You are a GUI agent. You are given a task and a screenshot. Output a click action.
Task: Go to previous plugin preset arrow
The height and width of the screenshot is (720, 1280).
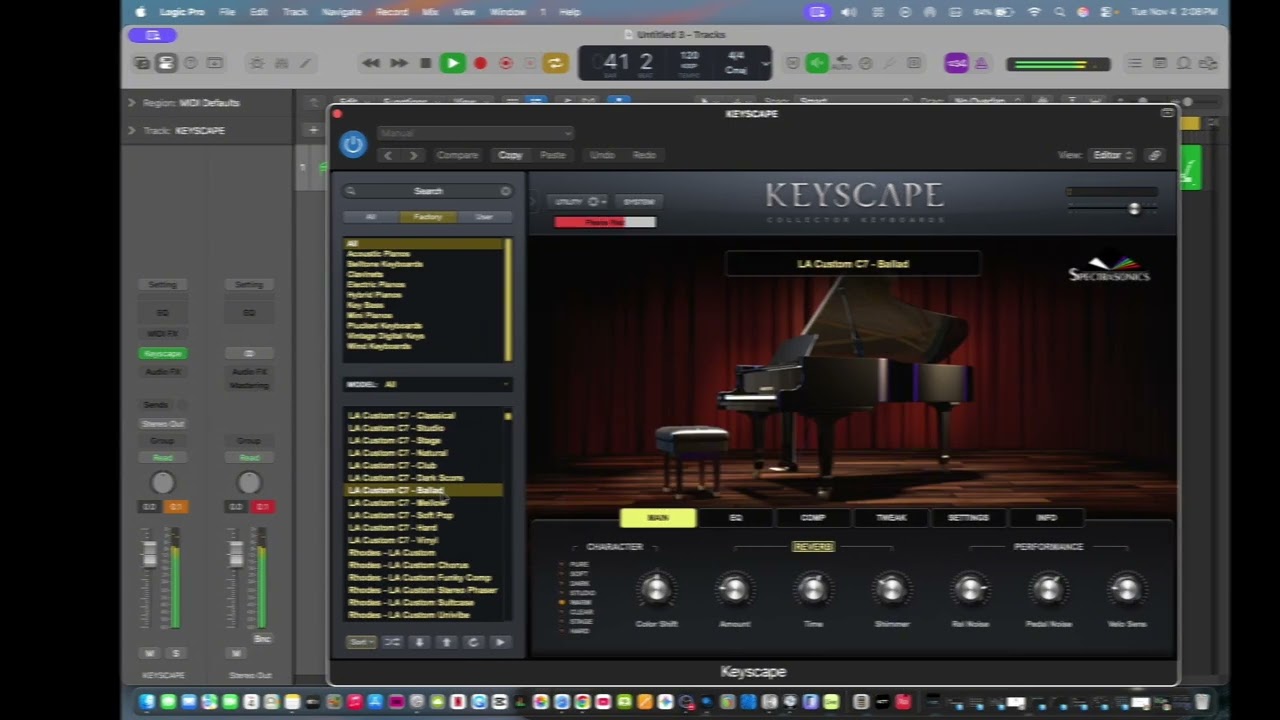click(x=388, y=155)
